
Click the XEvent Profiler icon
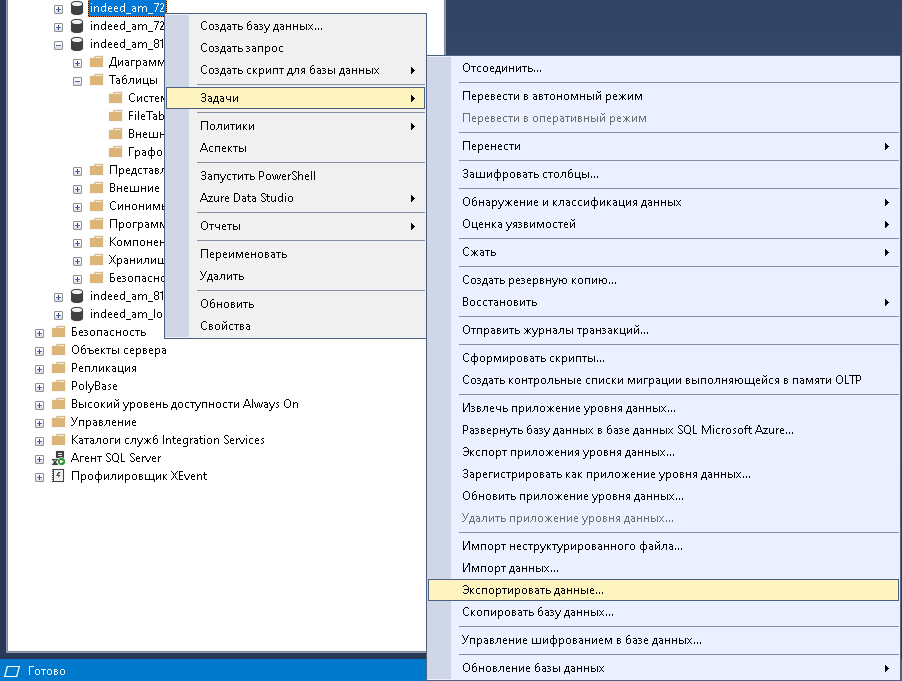point(58,476)
